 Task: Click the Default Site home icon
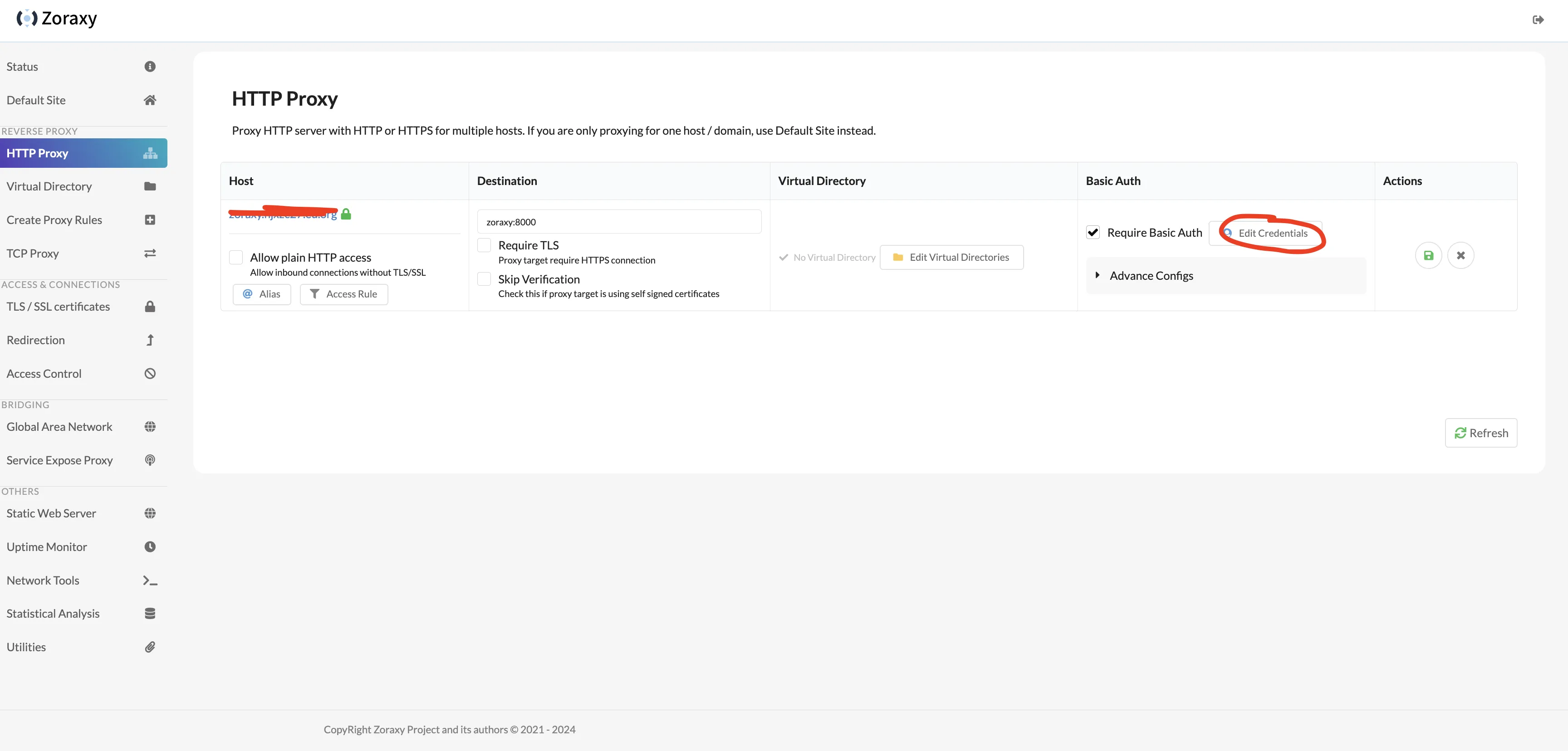click(x=150, y=100)
